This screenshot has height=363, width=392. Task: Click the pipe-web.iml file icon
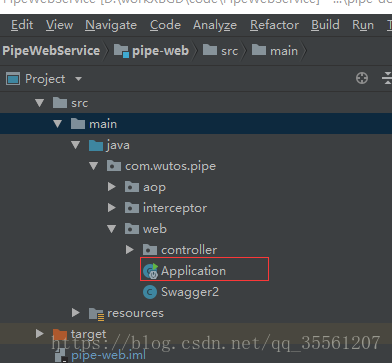pos(61,356)
